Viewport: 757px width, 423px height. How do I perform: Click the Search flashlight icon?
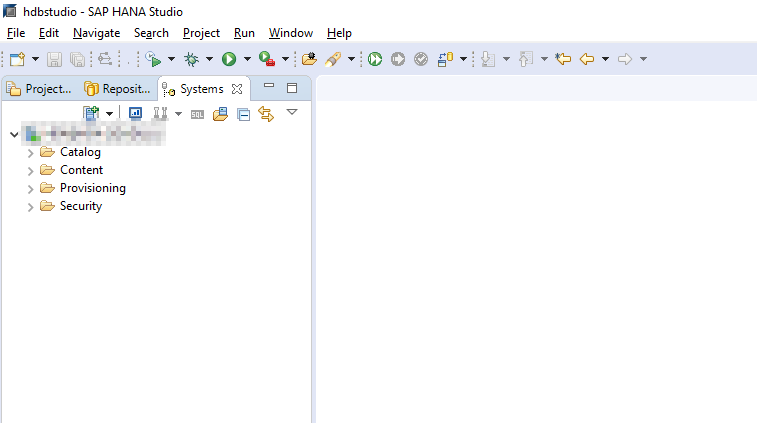tap(333, 59)
